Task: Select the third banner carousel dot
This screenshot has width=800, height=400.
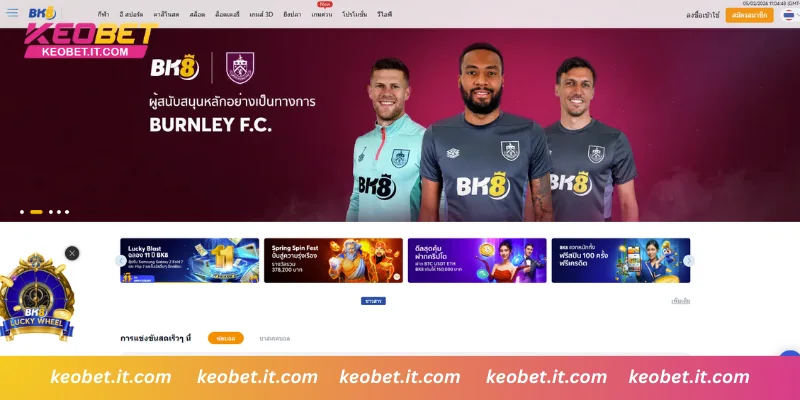Action: (51, 212)
